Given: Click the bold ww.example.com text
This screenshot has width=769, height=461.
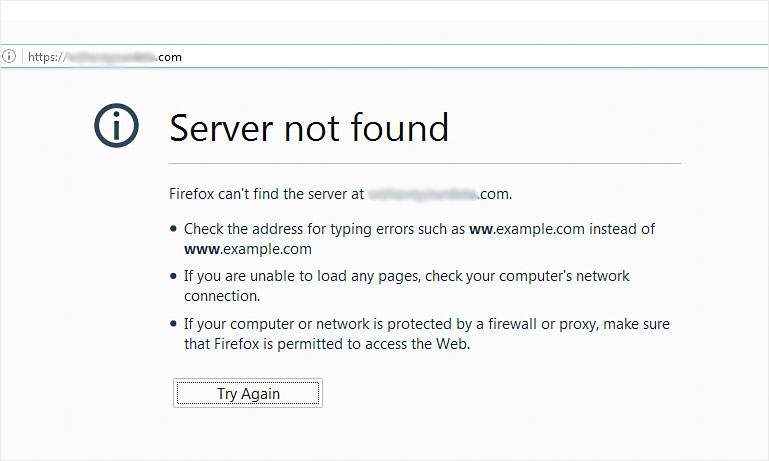Looking at the screenshot, I should (527, 229).
